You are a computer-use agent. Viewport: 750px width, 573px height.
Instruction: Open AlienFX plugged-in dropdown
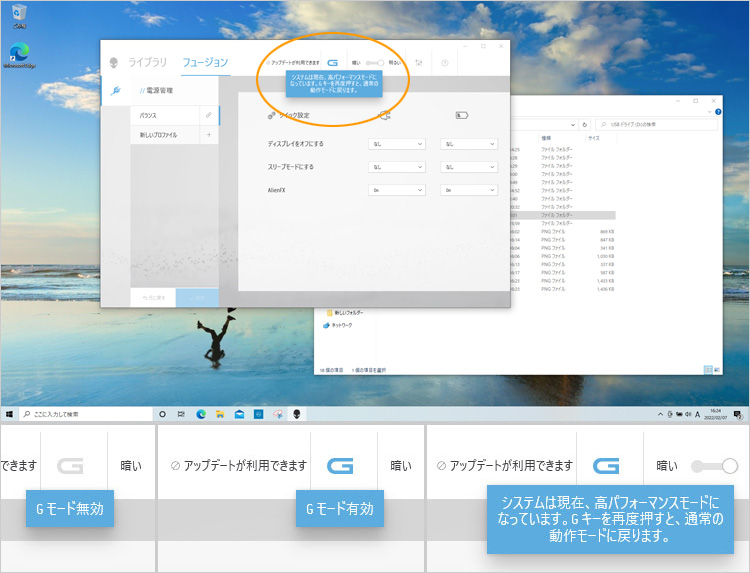coord(397,190)
